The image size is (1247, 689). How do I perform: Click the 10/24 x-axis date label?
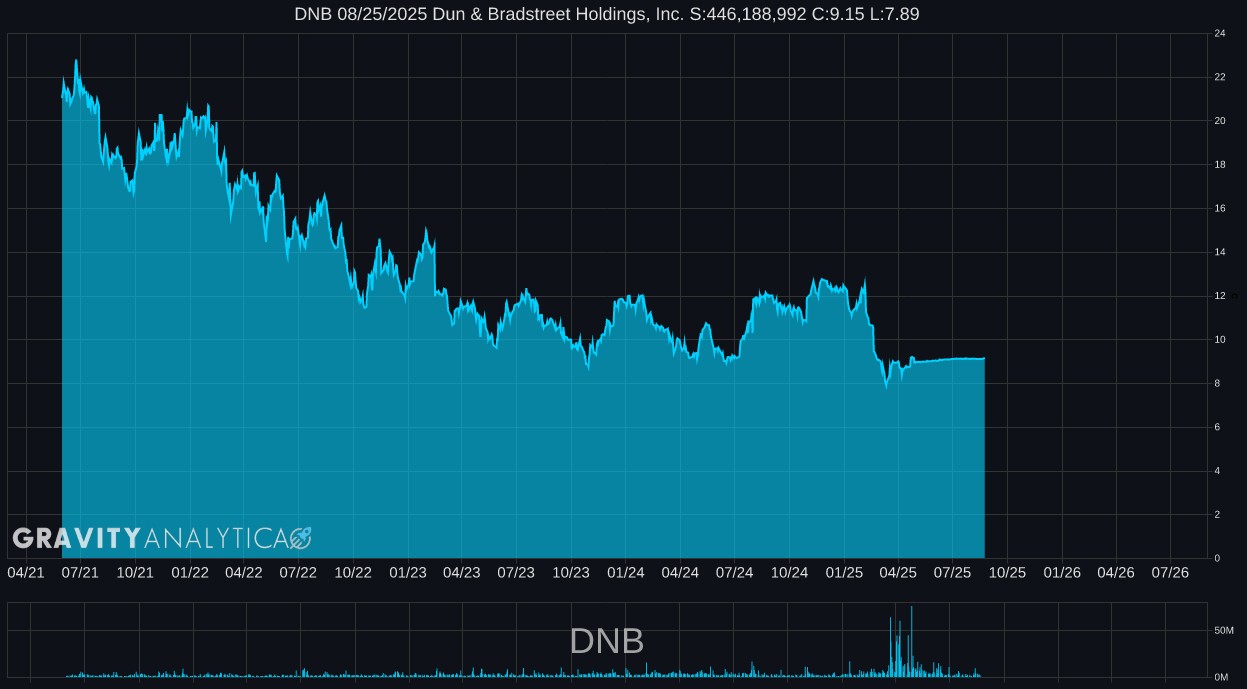click(790, 572)
